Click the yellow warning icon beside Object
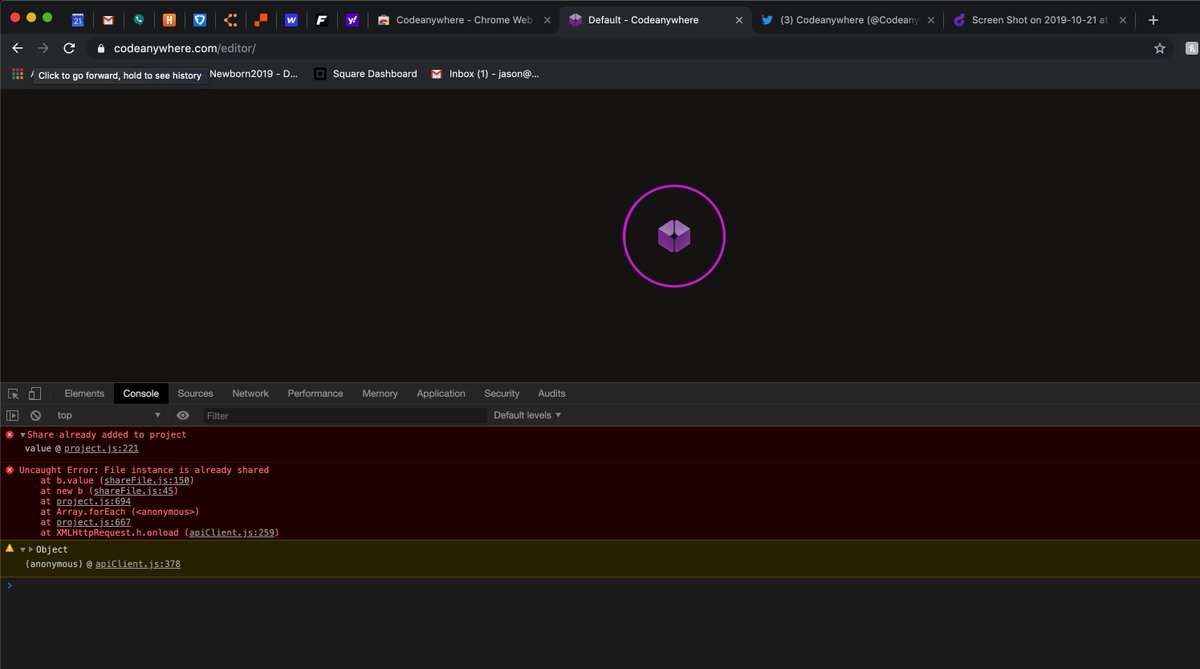Viewport: 1200px width, 669px height. [x=10, y=549]
